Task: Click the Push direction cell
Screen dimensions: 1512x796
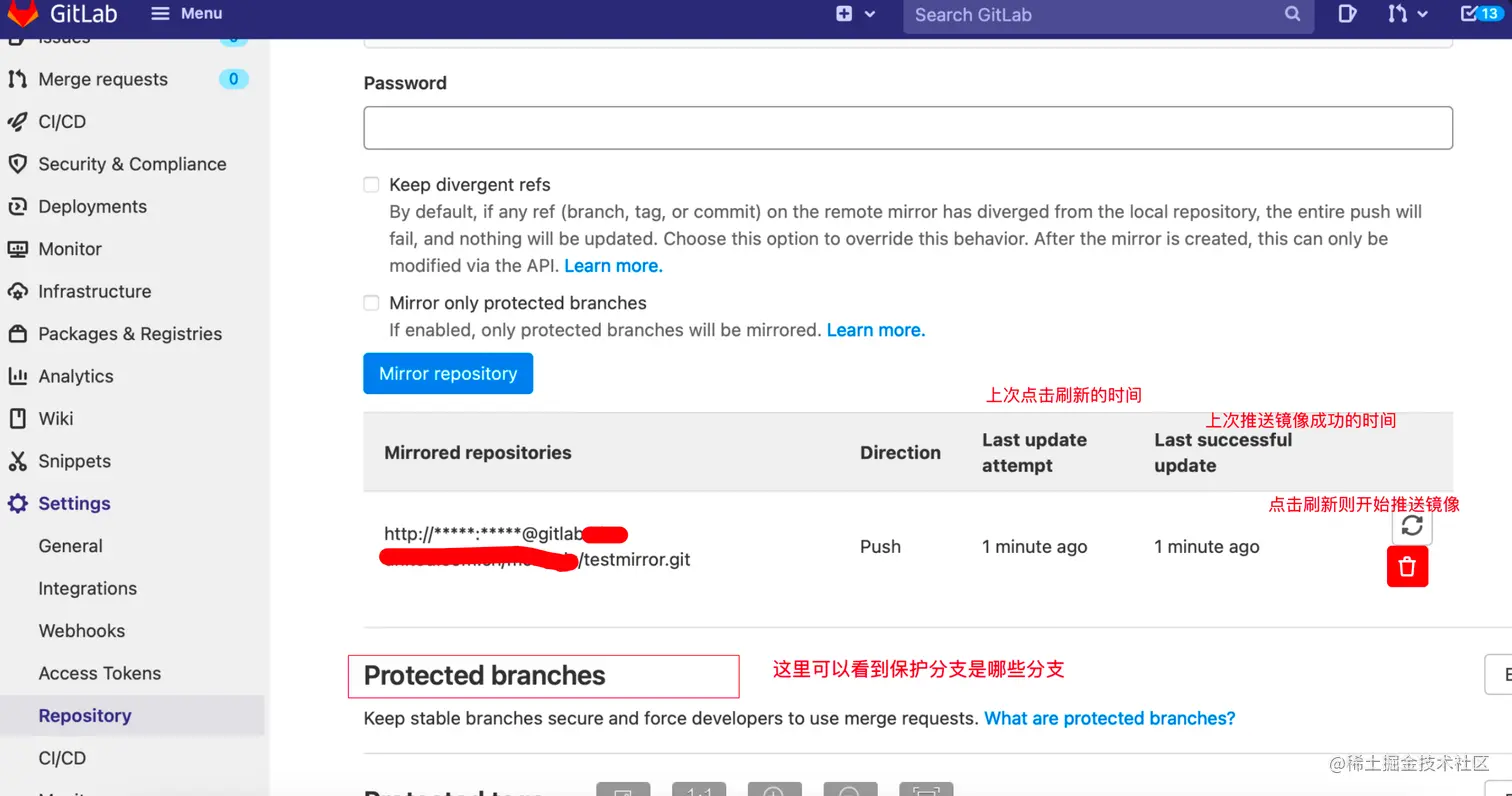Action: pos(880,547)
